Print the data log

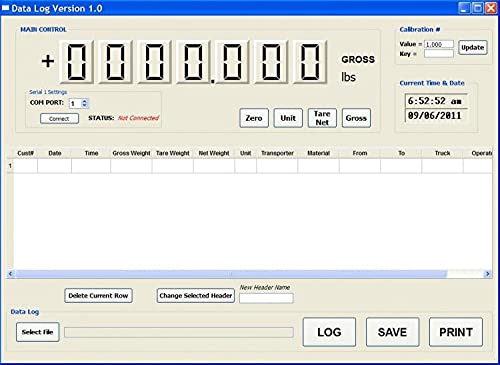click(456, 332)
